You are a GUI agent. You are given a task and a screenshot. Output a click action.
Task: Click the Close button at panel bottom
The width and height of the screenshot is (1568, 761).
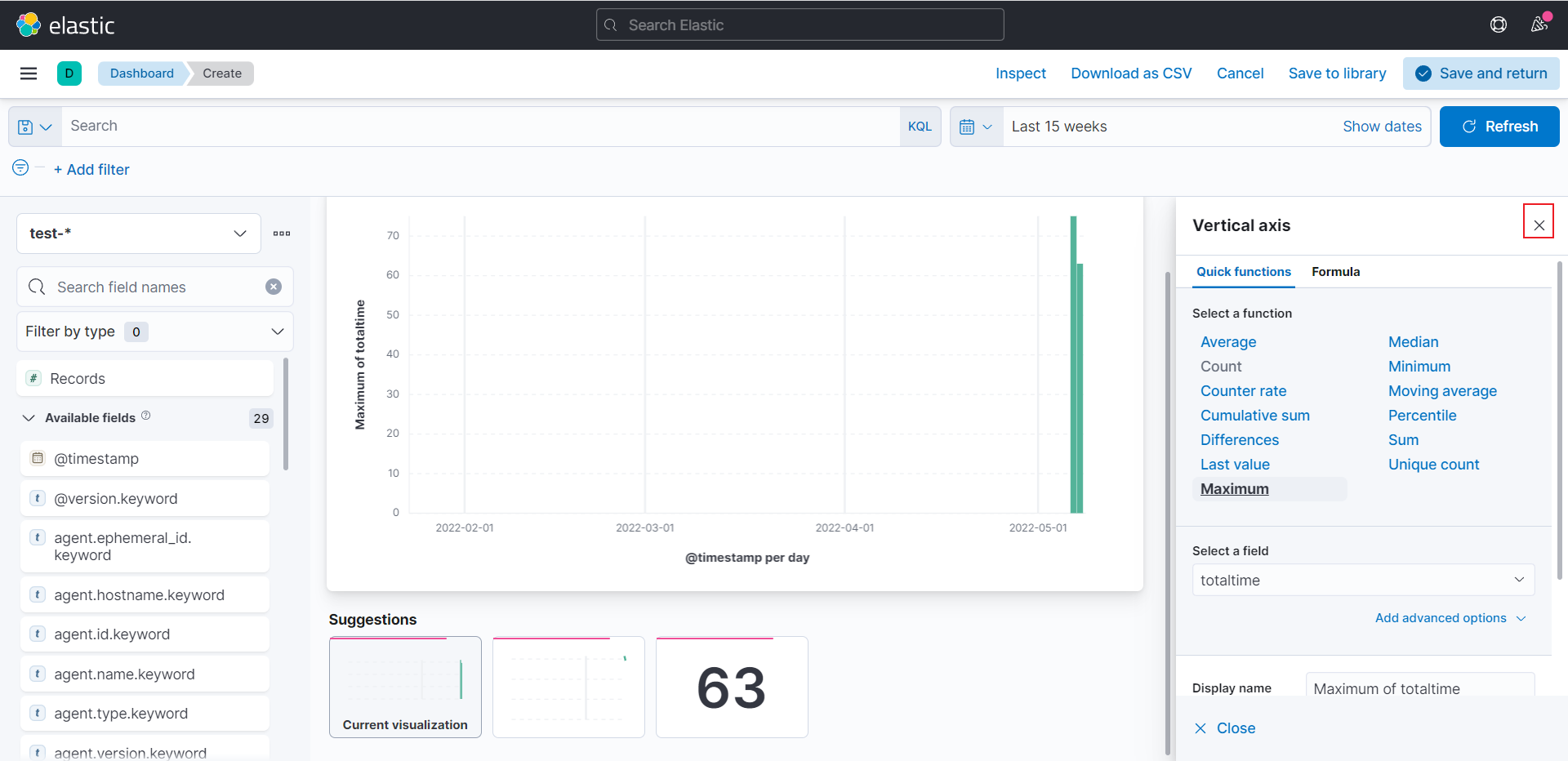click(x=1225, y=728)
